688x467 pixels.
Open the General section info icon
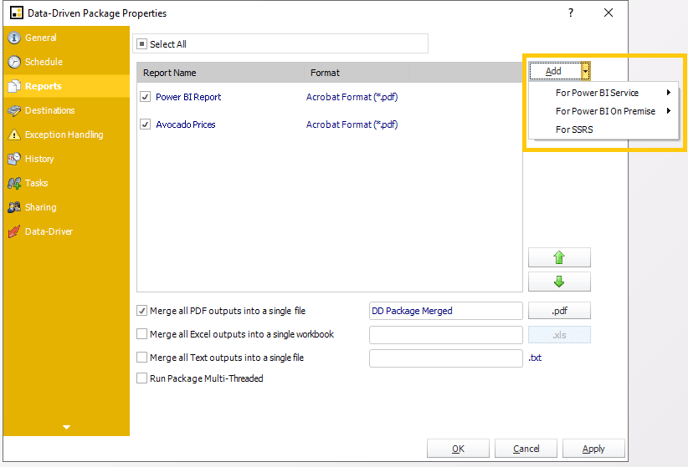(x=14, y=38)
